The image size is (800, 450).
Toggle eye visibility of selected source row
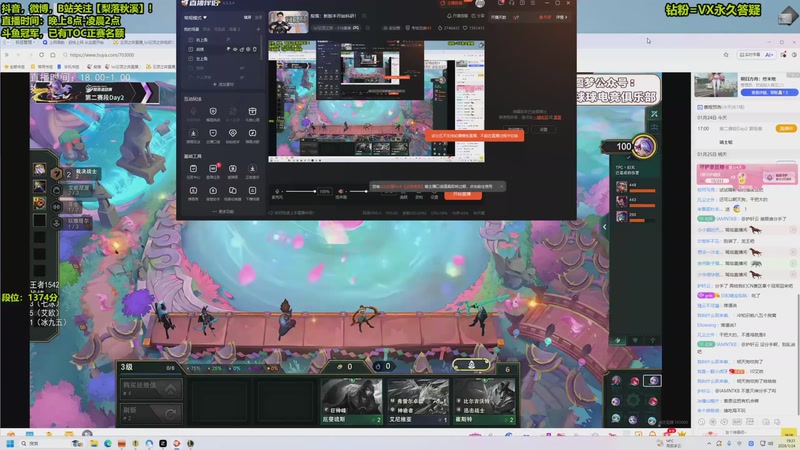click(x=235, y=49)
